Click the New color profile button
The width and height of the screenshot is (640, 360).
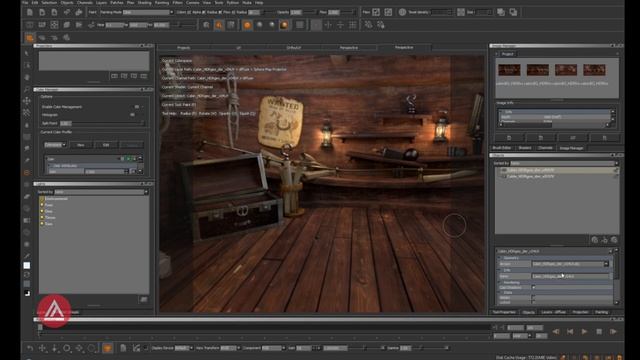point(80,145)
